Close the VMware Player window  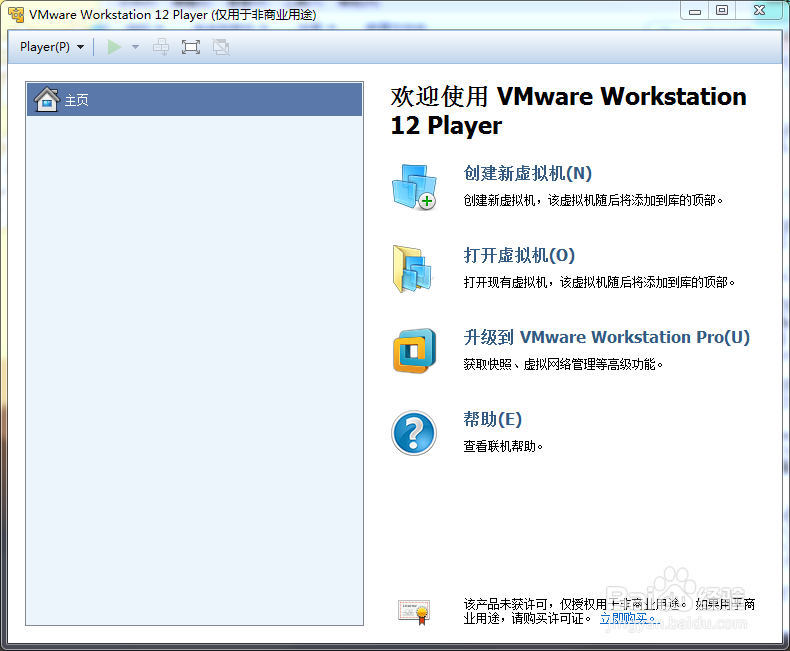click(x=759, y=11)
